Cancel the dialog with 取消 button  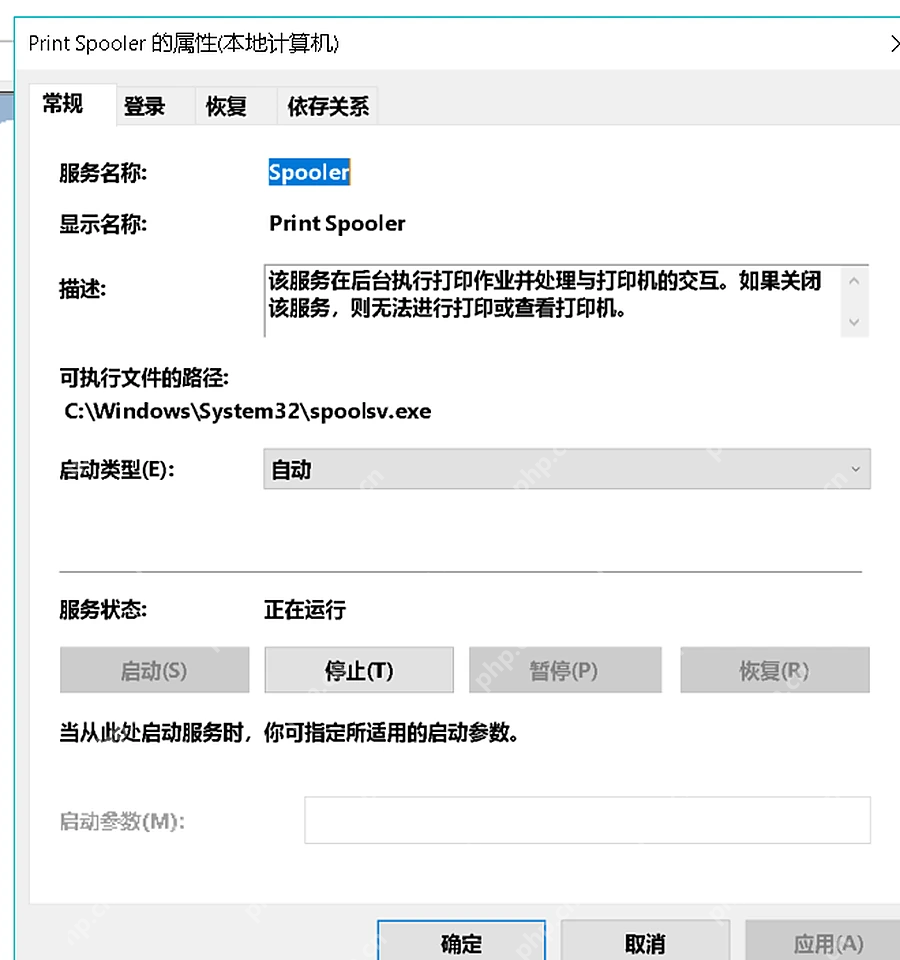(x=645, y=941)
